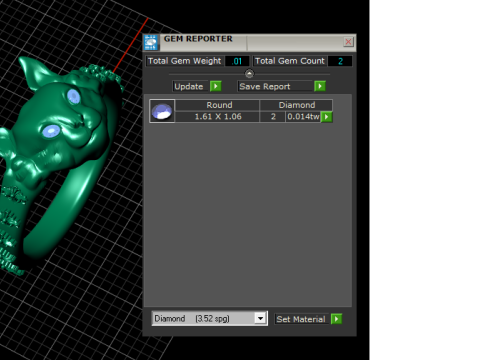The height and width of the screenshot is (360, 480).
Task: Click the Set Material button label
Action: 301,319
